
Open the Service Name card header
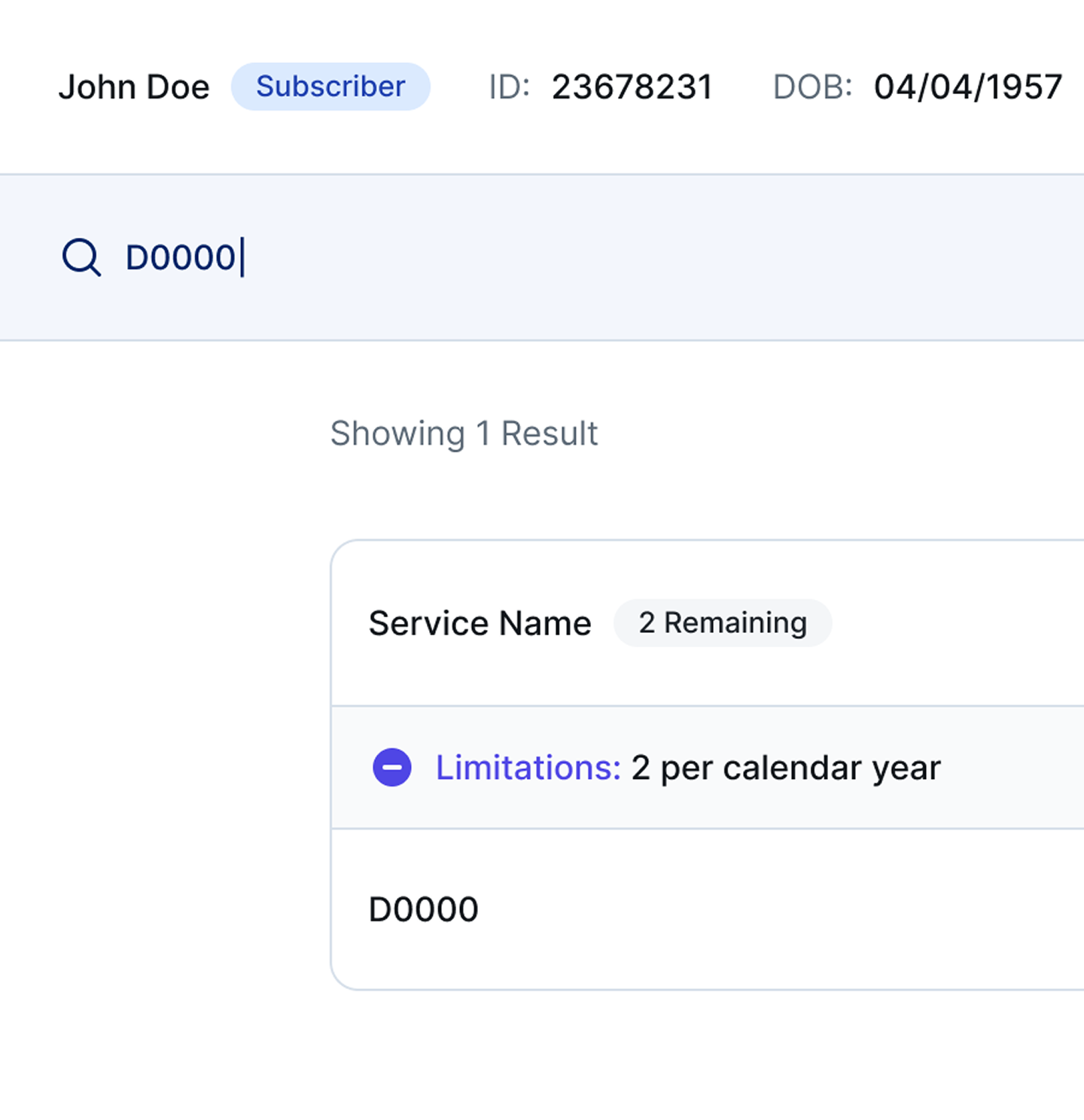(708, 623)
